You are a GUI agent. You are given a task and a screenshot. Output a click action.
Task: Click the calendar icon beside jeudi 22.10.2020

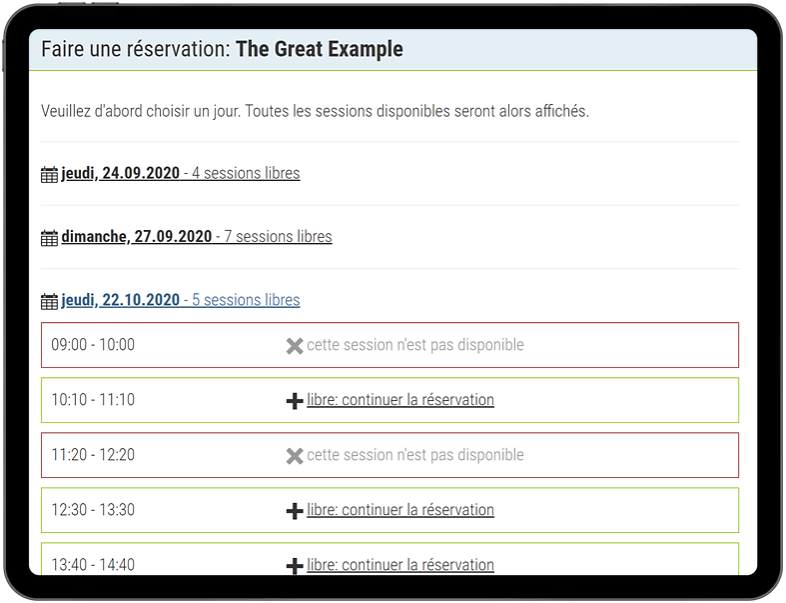[x=49, y=301]
